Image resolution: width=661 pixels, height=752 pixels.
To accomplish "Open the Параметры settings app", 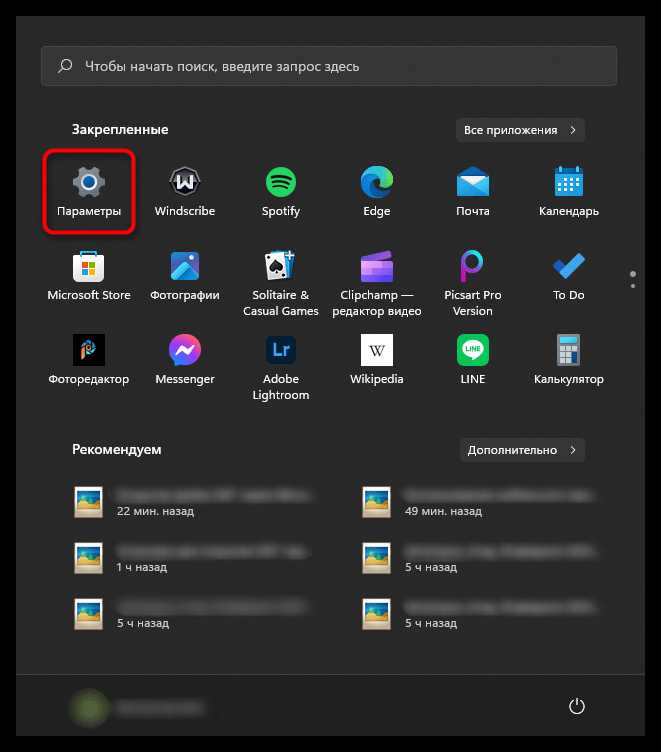I will pyautogui.click(x=89, y=192).
